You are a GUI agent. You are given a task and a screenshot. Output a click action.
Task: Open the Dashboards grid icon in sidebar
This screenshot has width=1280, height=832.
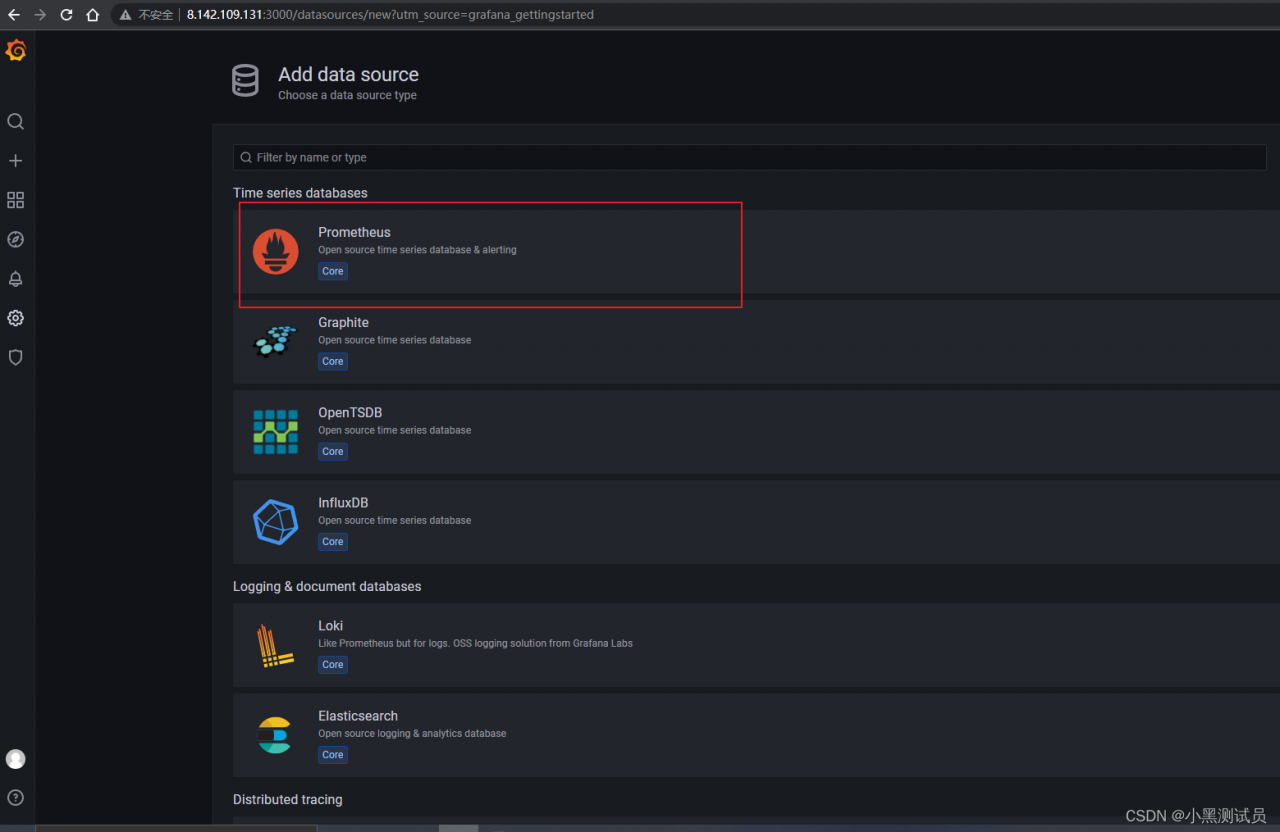click(15, 200)
